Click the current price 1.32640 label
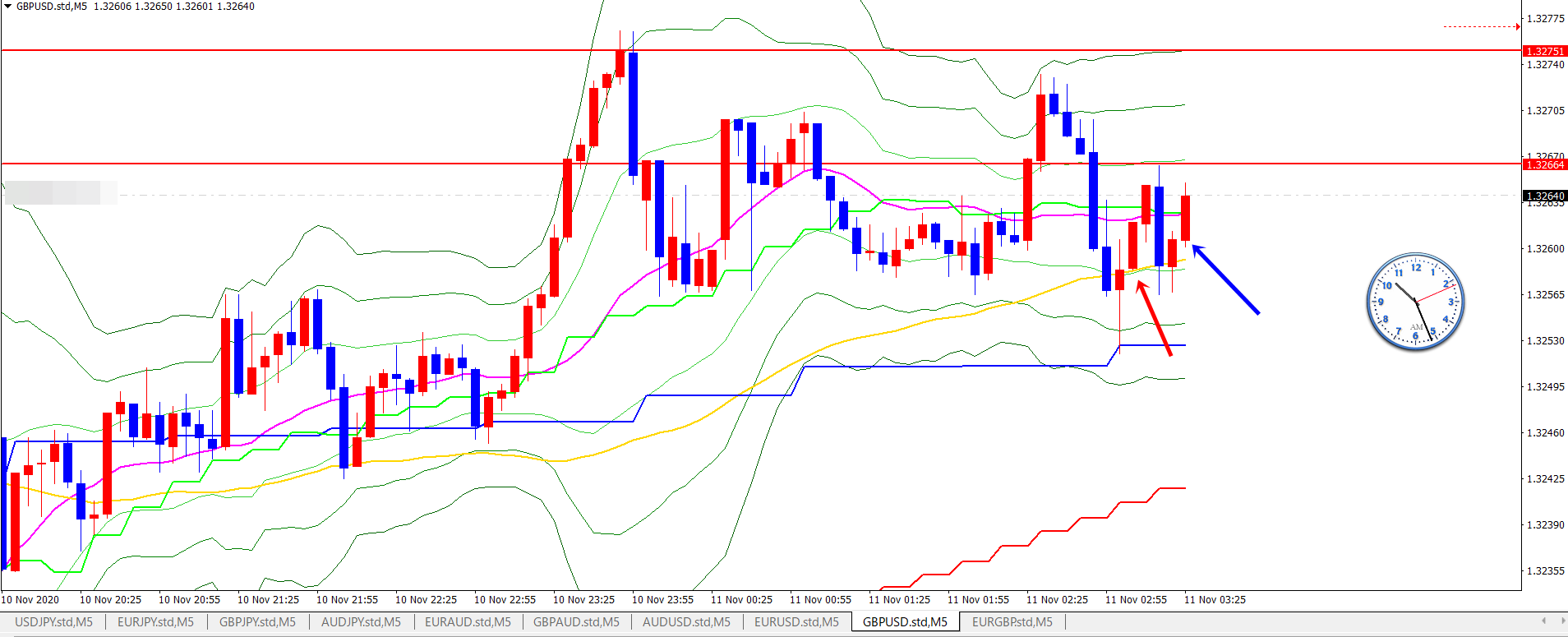Viewport: 1568px width, 637px height. click(x=1545, y=196)
